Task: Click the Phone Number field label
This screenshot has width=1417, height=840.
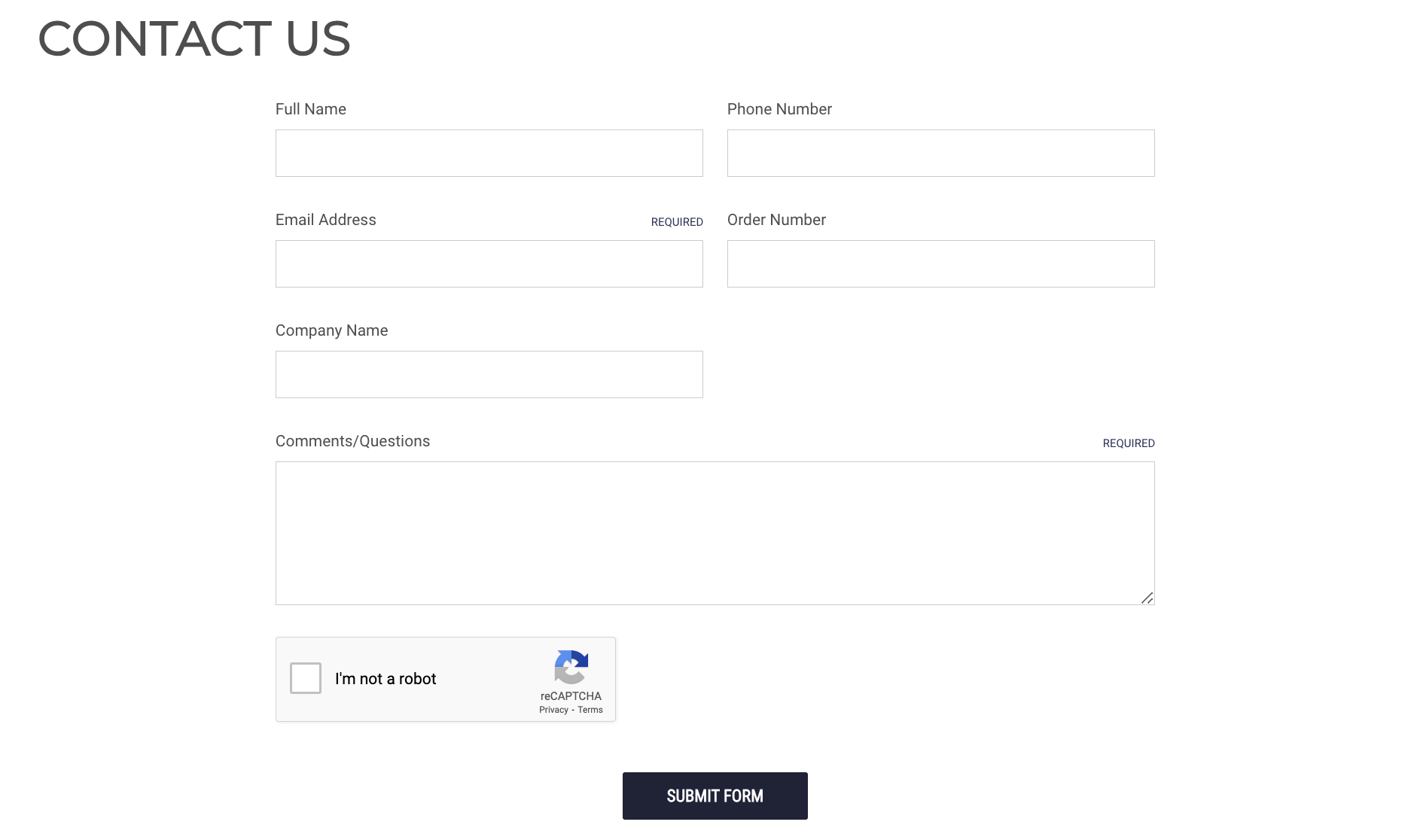Action: coord(779,109)
